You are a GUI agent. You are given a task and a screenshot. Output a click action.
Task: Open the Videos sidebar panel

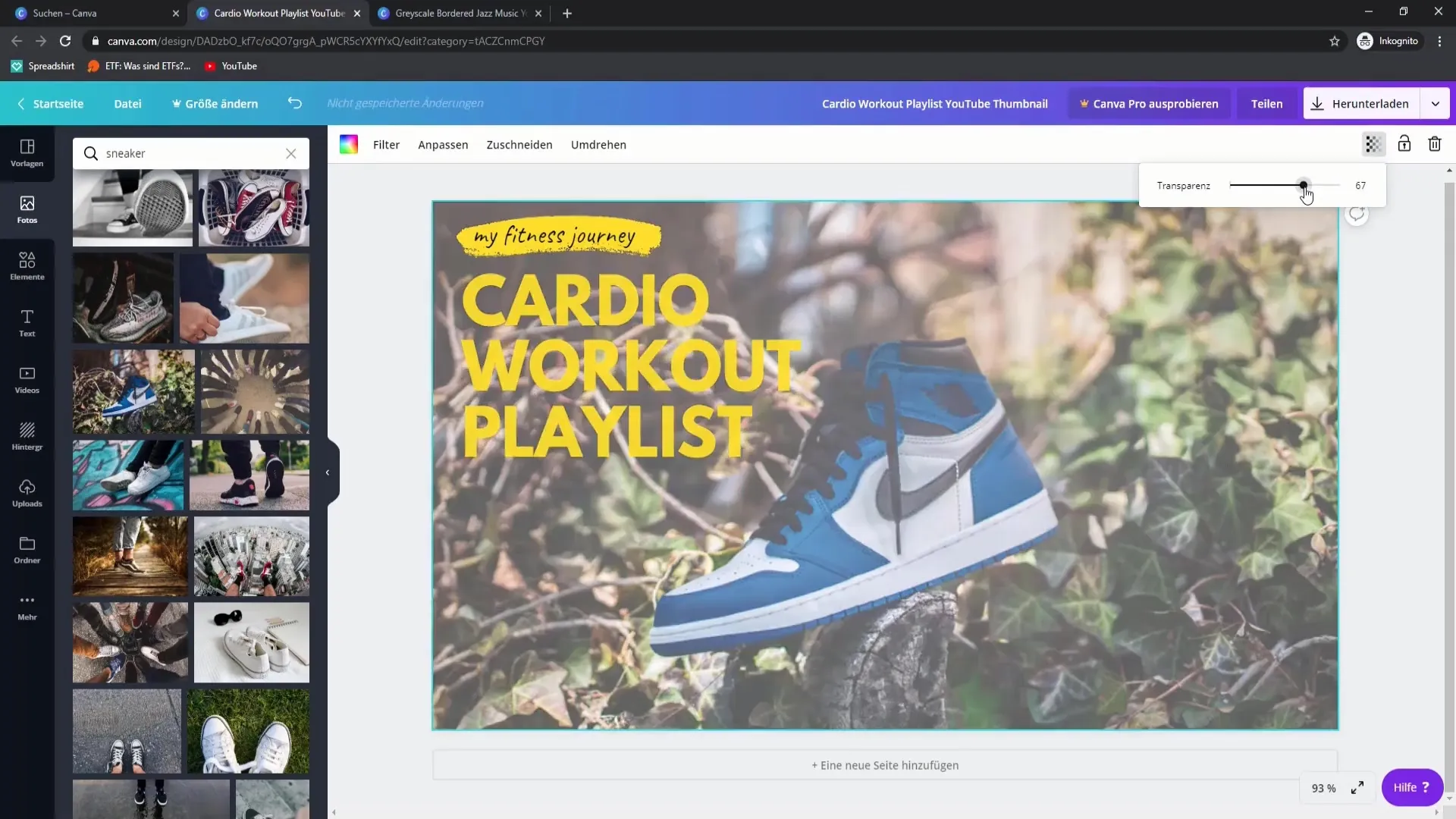coord(27,381)
